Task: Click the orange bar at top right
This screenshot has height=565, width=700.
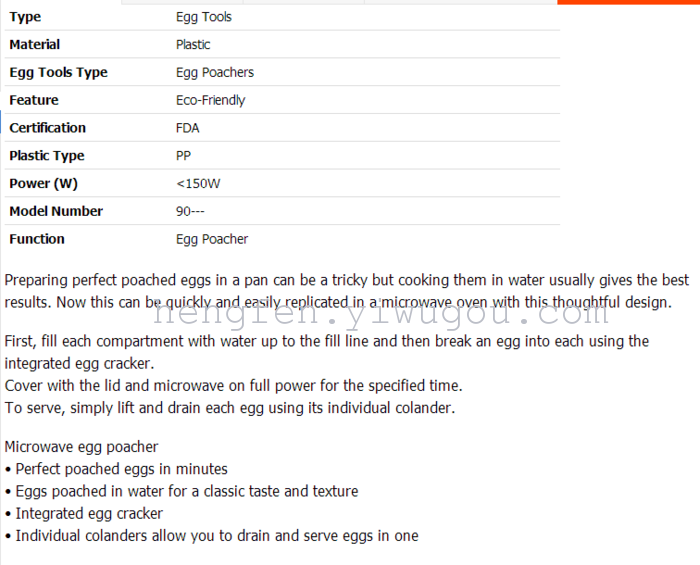Action: 628,2
